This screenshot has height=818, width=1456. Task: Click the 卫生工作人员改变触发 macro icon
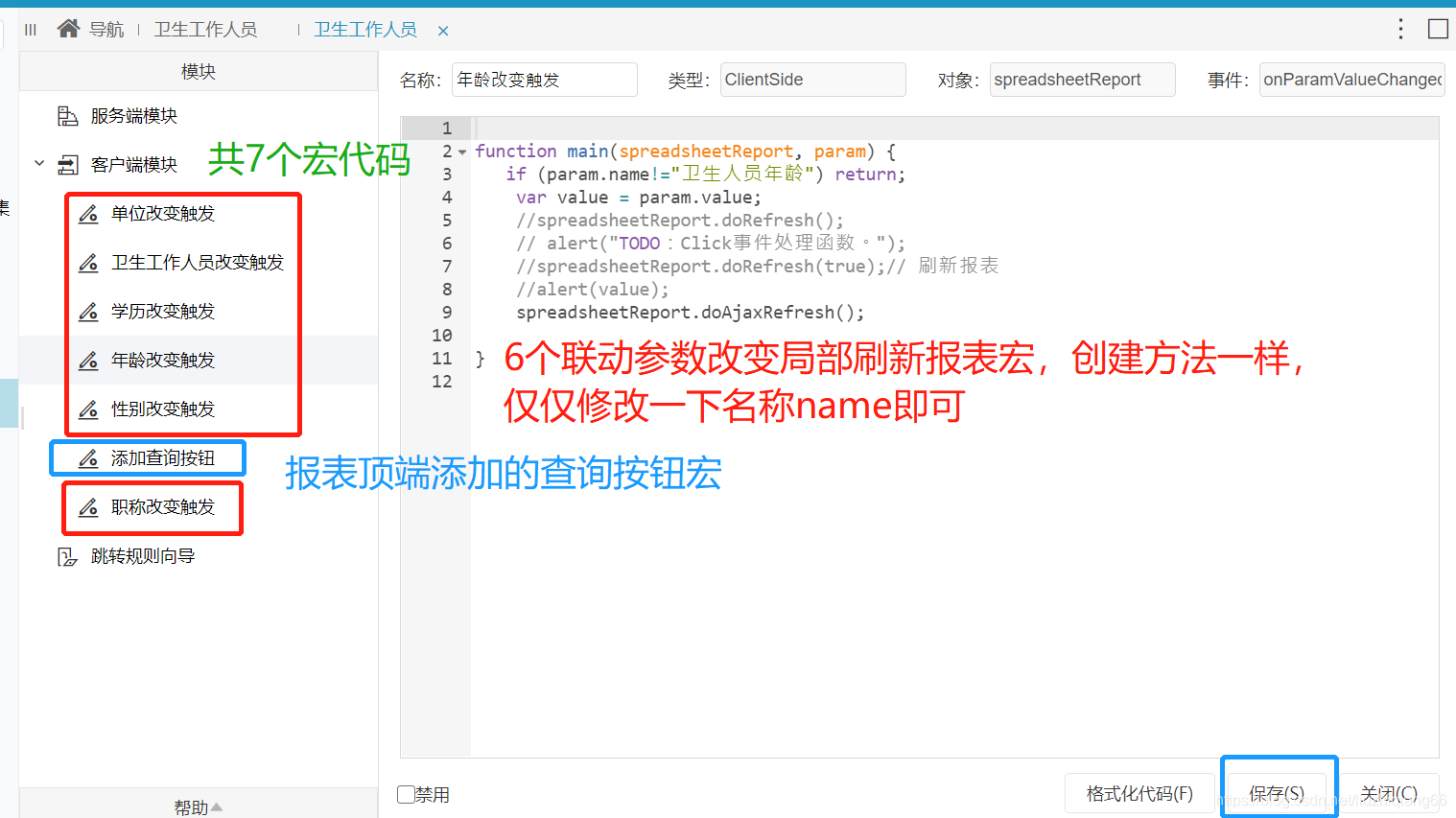tap(88, 263)
